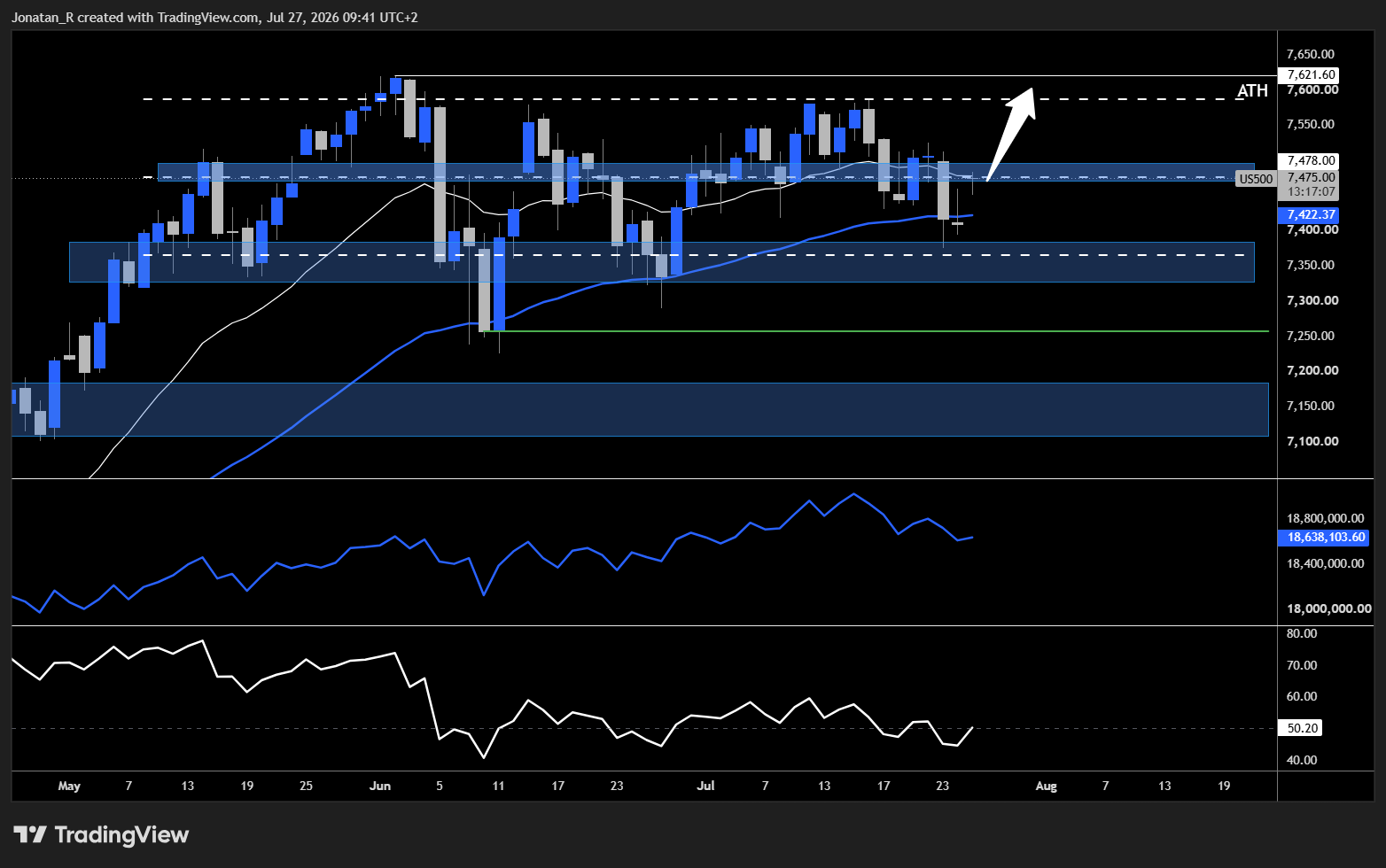1386x868 pixels.
Task: Click the 7,350.00 price axis value
Action: coord(1312,265)
